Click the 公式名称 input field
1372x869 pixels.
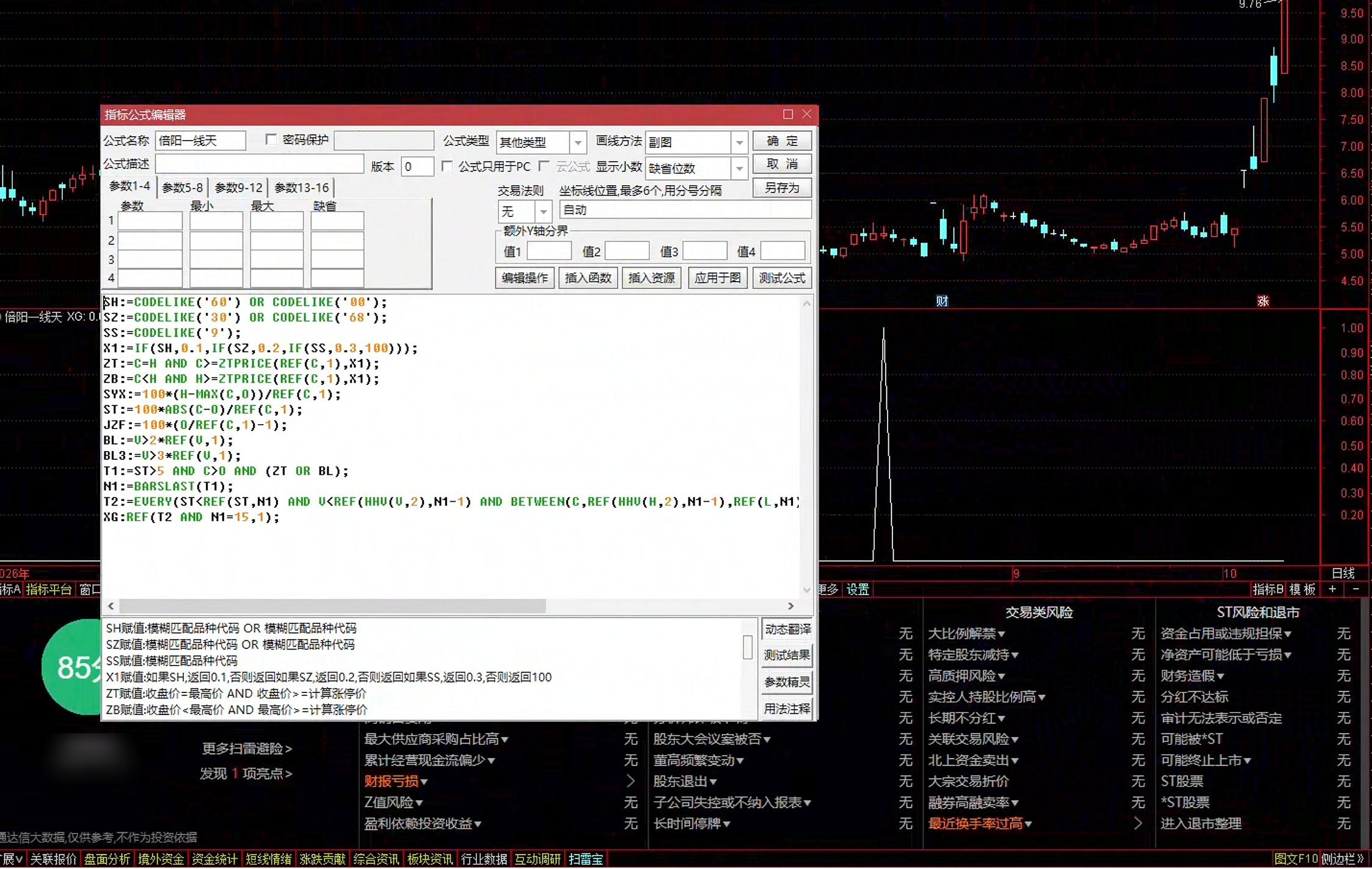[200, 141]
